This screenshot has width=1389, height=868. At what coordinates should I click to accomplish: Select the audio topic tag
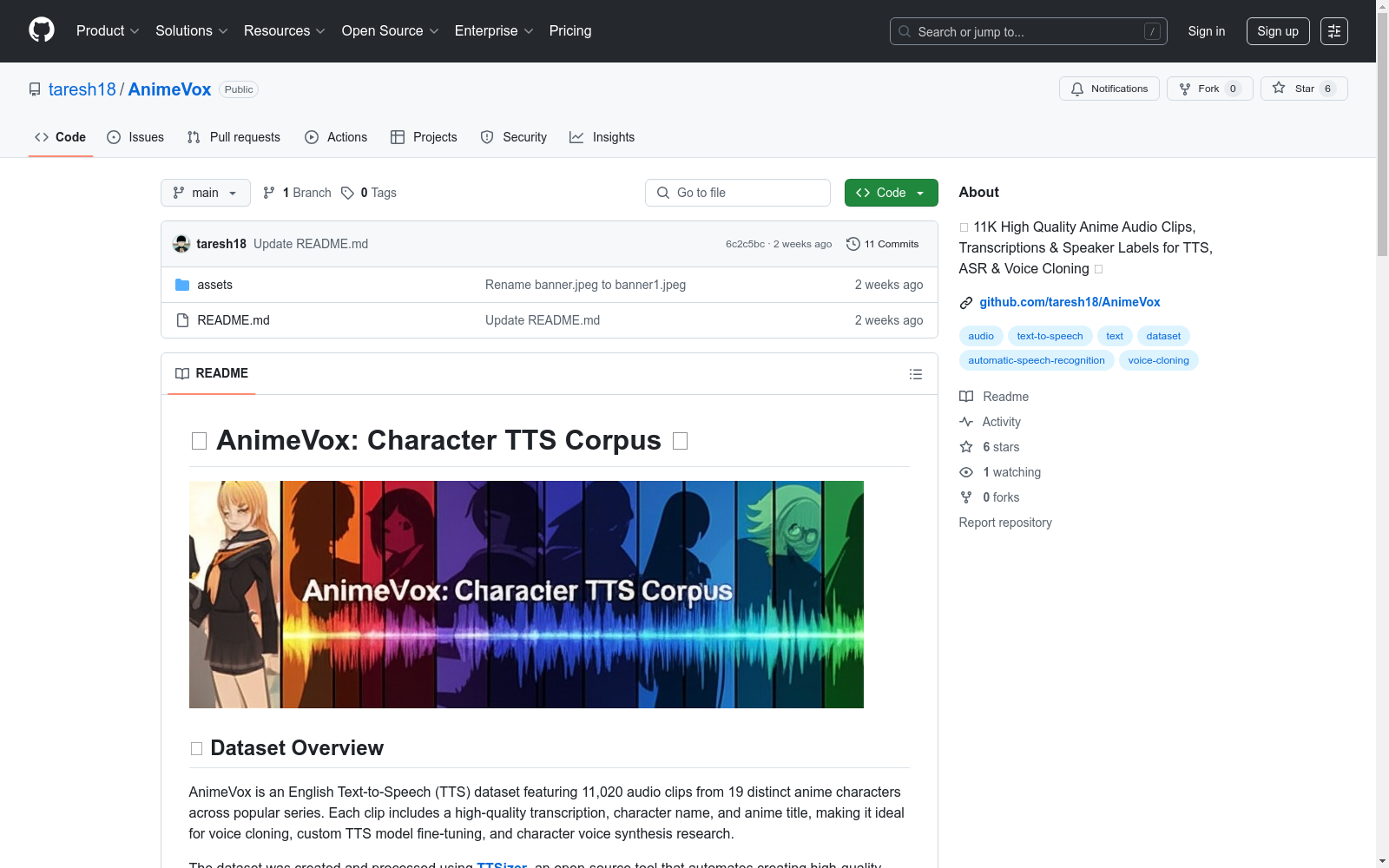pyautogui.click(x=981, y=336)
